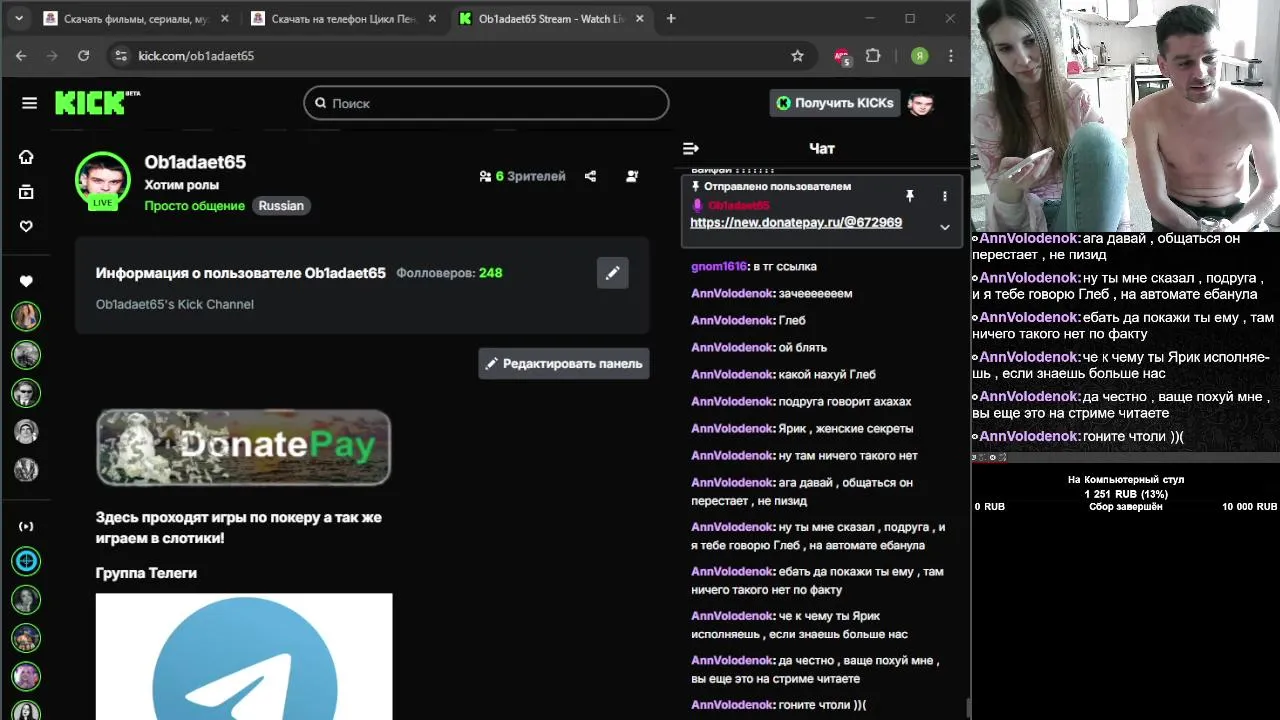Open the Kick account avatar menu
The width and height of the screenshot is (1280, 720).
[920, 103]
